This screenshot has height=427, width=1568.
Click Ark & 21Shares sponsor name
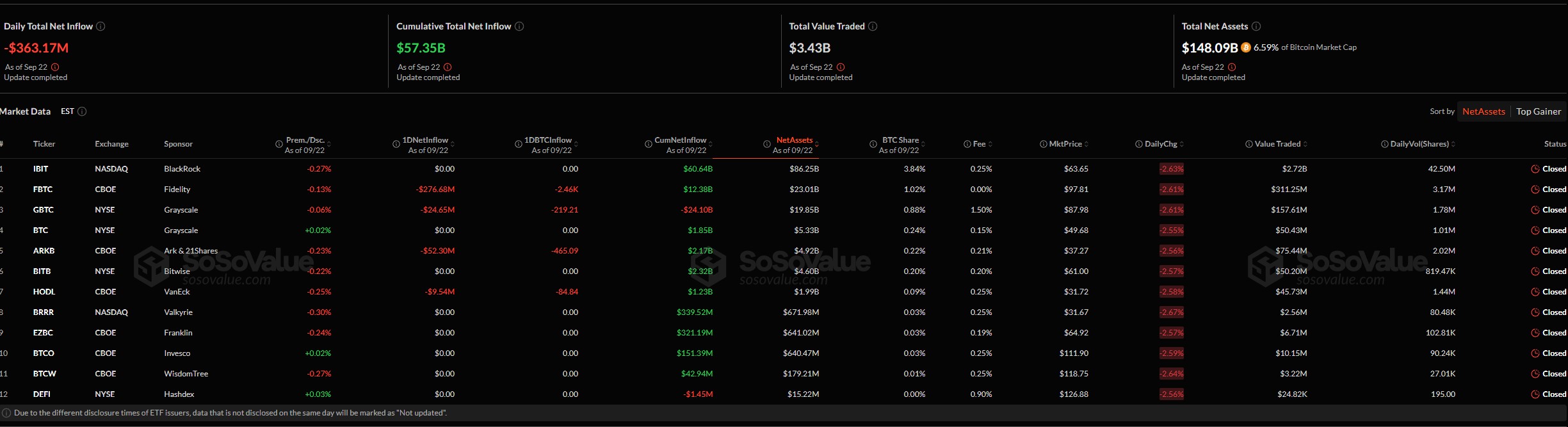click(191, 251)
